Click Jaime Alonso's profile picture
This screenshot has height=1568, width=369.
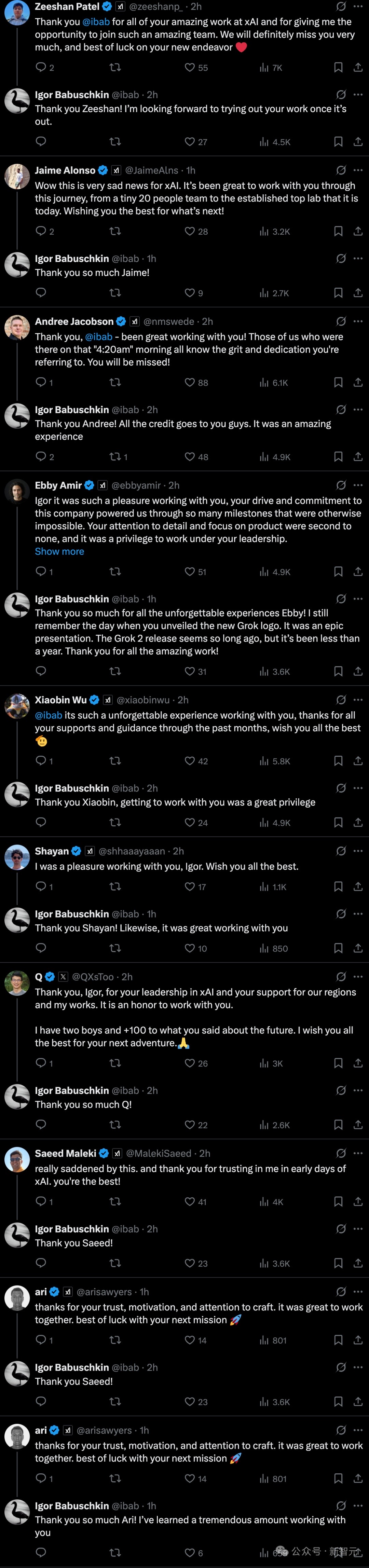(17, 177)
